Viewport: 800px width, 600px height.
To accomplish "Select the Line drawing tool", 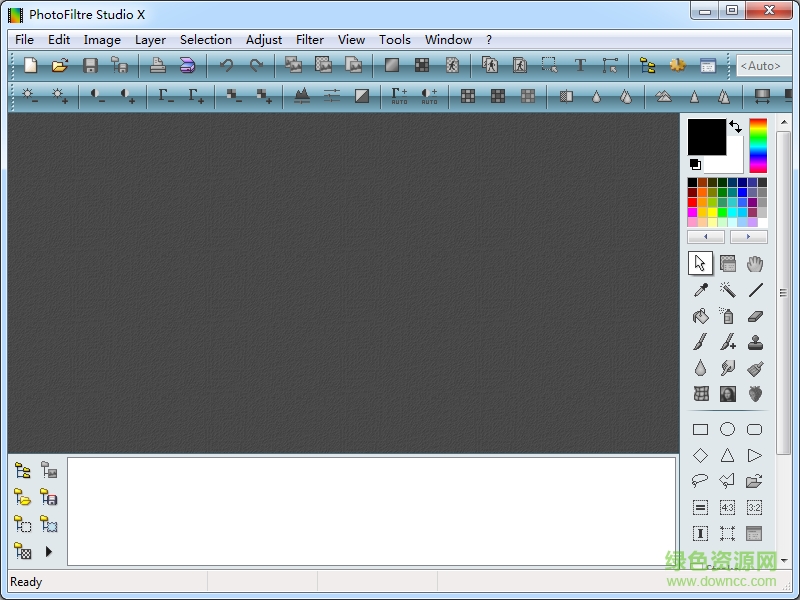I will tap(754, 289).
